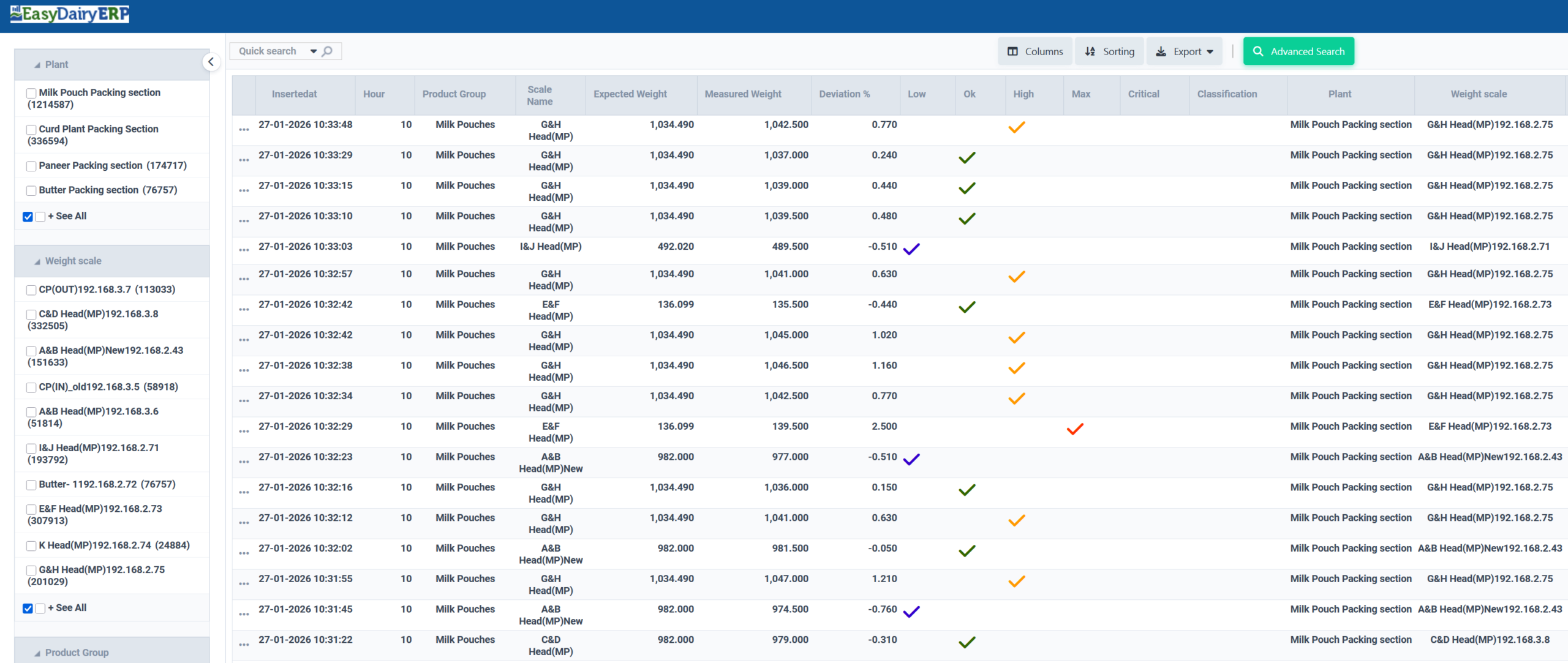
Task: Type in the Quick search field
Action: pos(268,51)
